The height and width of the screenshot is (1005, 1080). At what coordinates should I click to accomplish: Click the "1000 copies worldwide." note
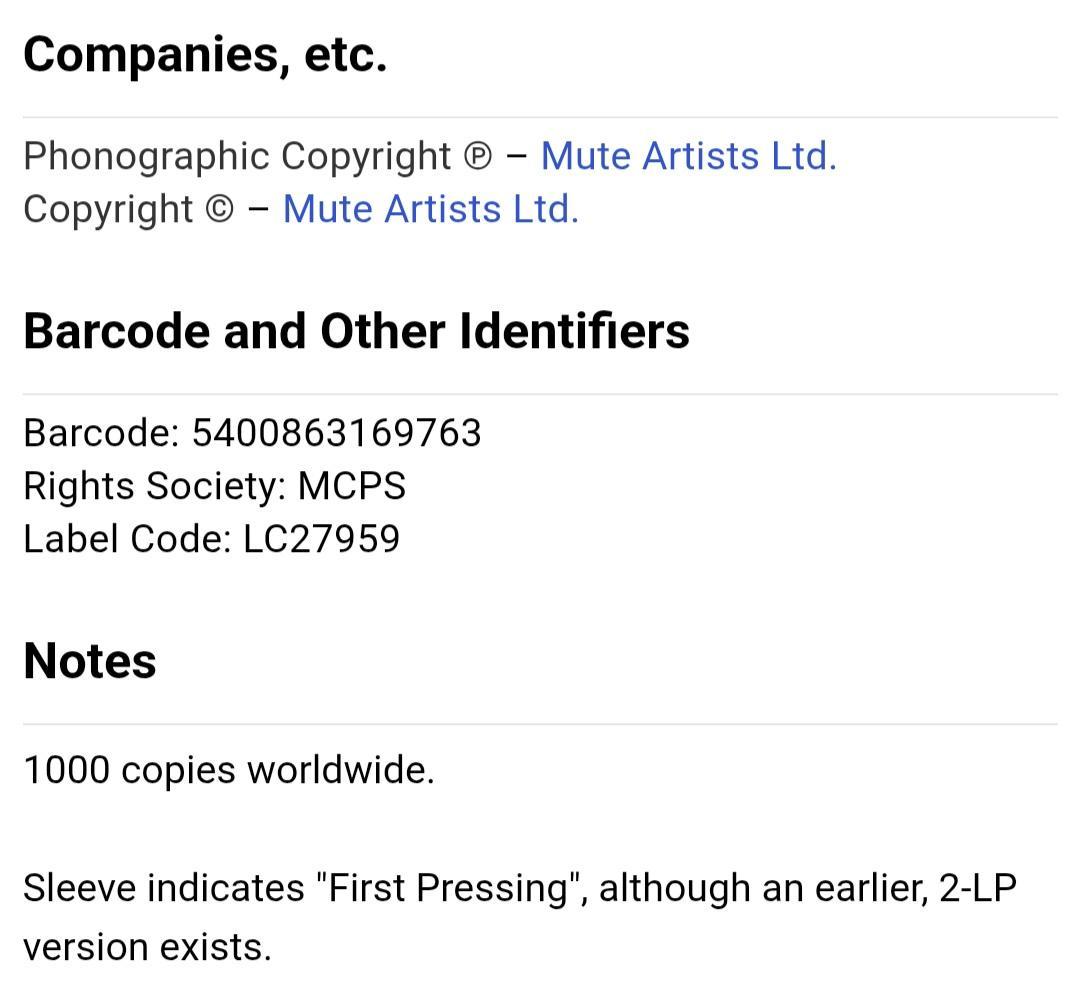(x=229, y=771)
